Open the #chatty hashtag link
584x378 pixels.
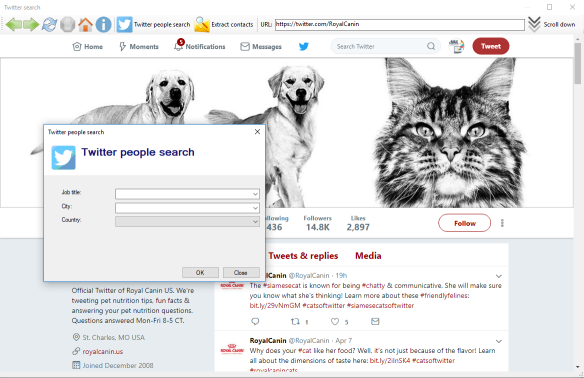pos(373,286)
